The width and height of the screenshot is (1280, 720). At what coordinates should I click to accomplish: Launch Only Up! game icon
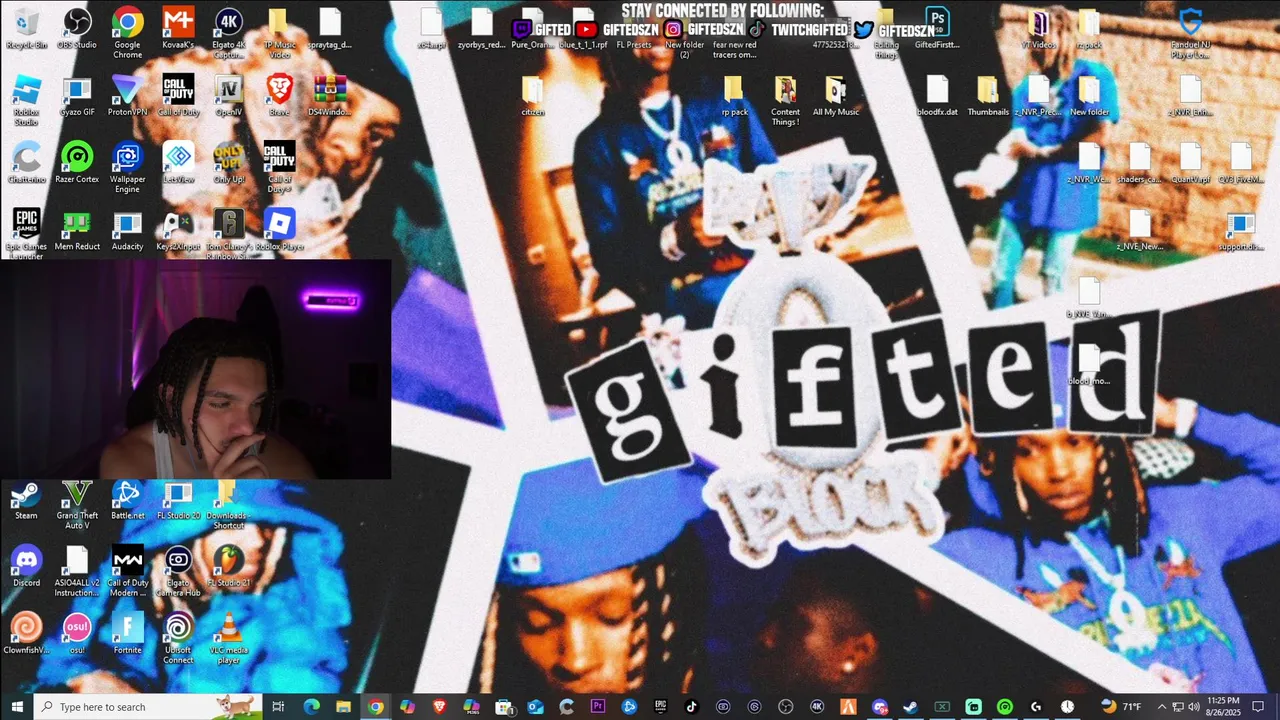[229, 163]
